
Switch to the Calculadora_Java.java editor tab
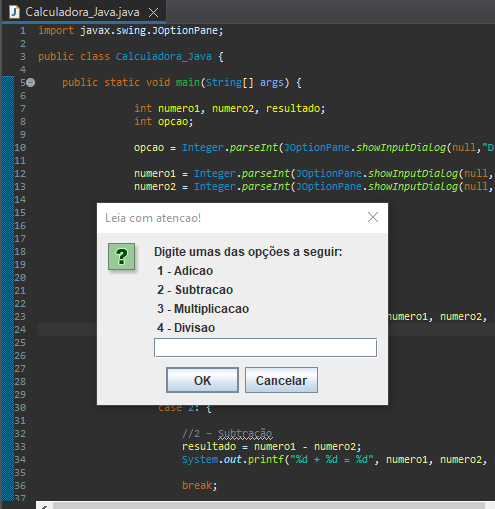[x=82, y=12]
